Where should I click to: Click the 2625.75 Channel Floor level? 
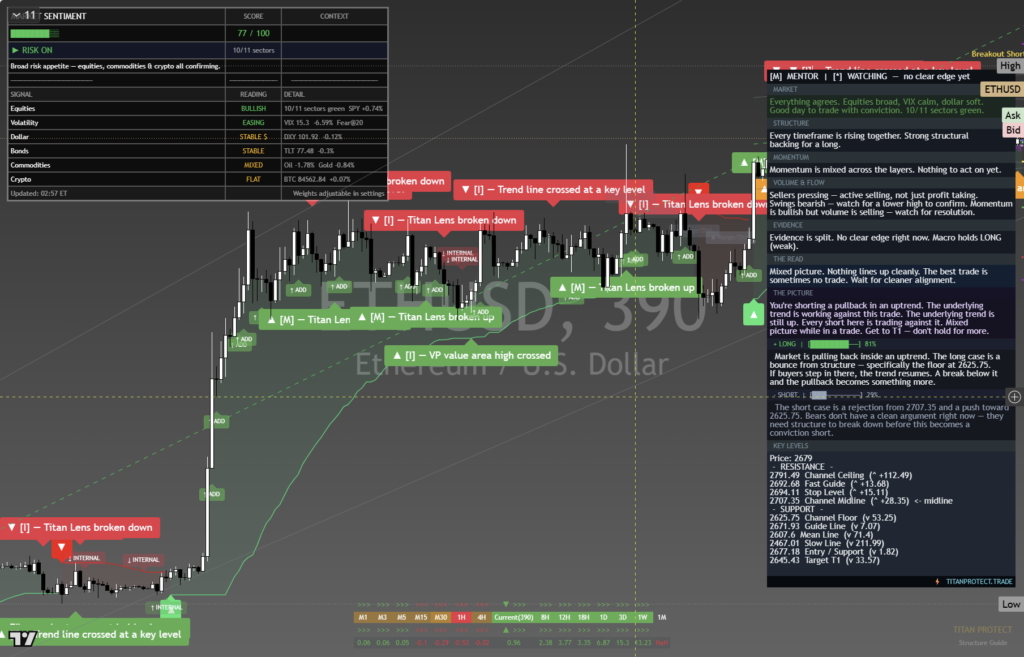point(833,518)
